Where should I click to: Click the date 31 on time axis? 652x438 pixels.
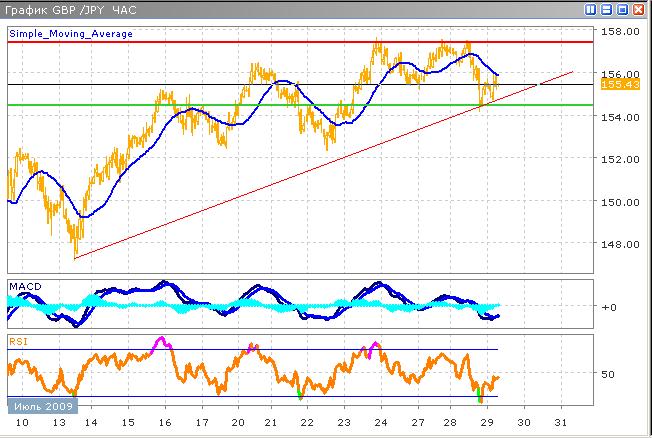(567, 424)
